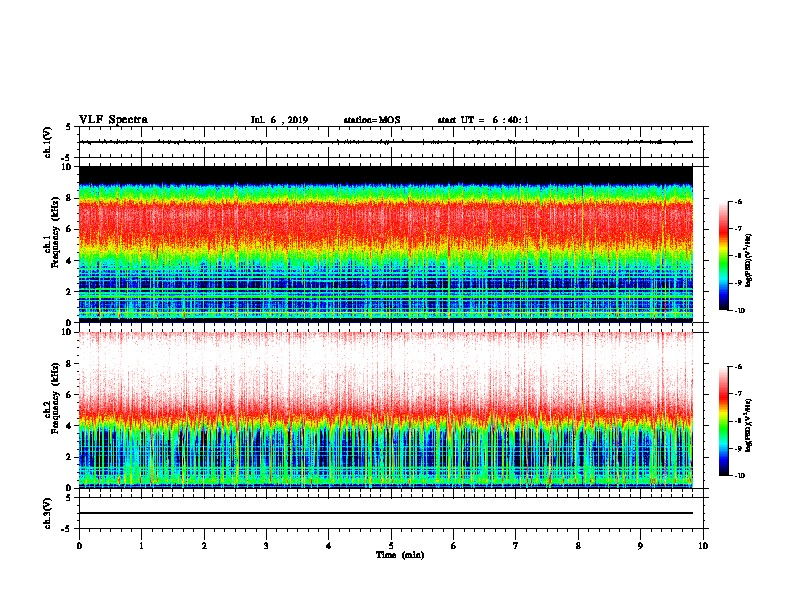792x612 pixels.
Task: Click time axis tick label "4"
Action: tap(329, 546)
